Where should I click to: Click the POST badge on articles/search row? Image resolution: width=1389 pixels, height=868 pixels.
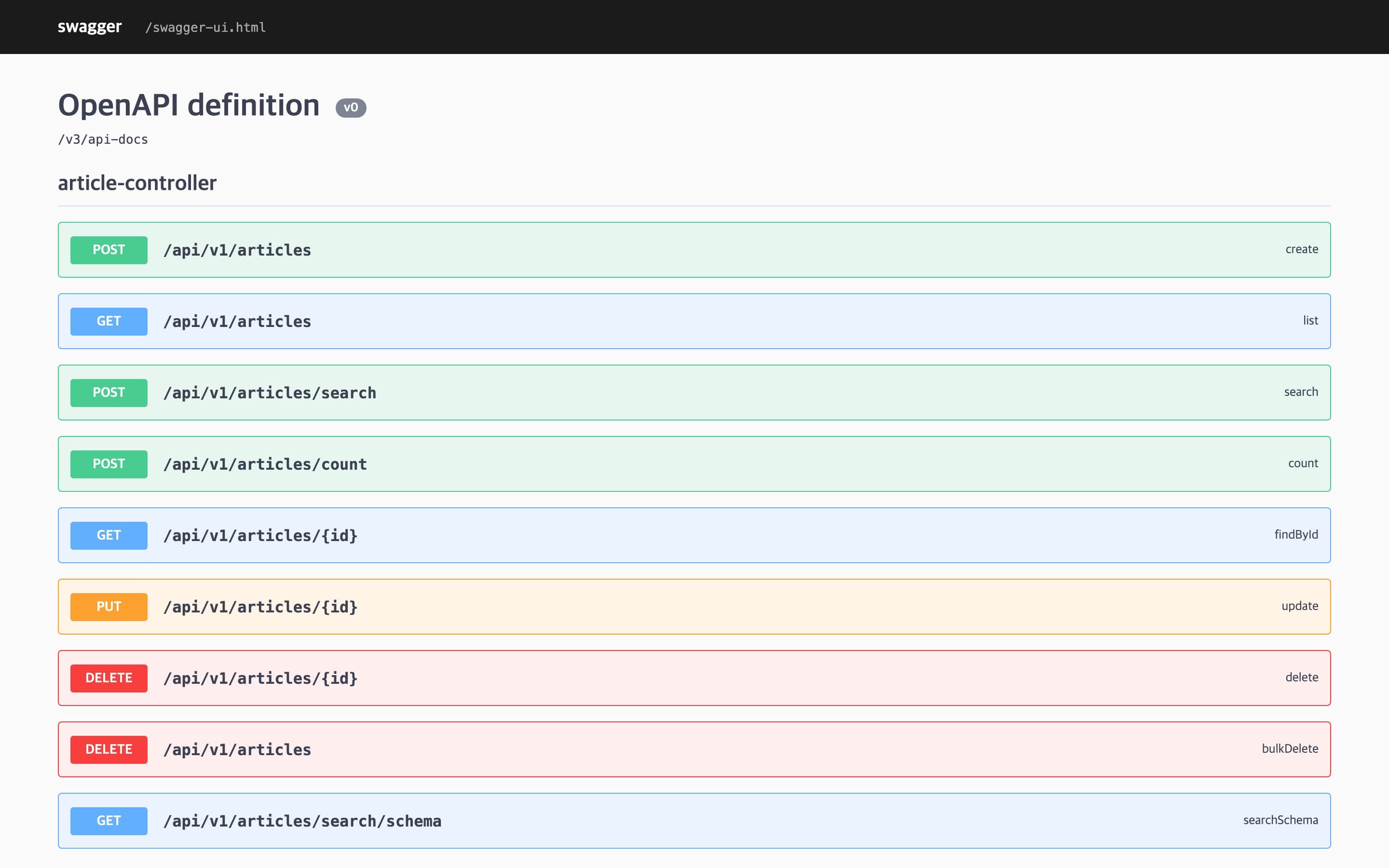[109, 393]
